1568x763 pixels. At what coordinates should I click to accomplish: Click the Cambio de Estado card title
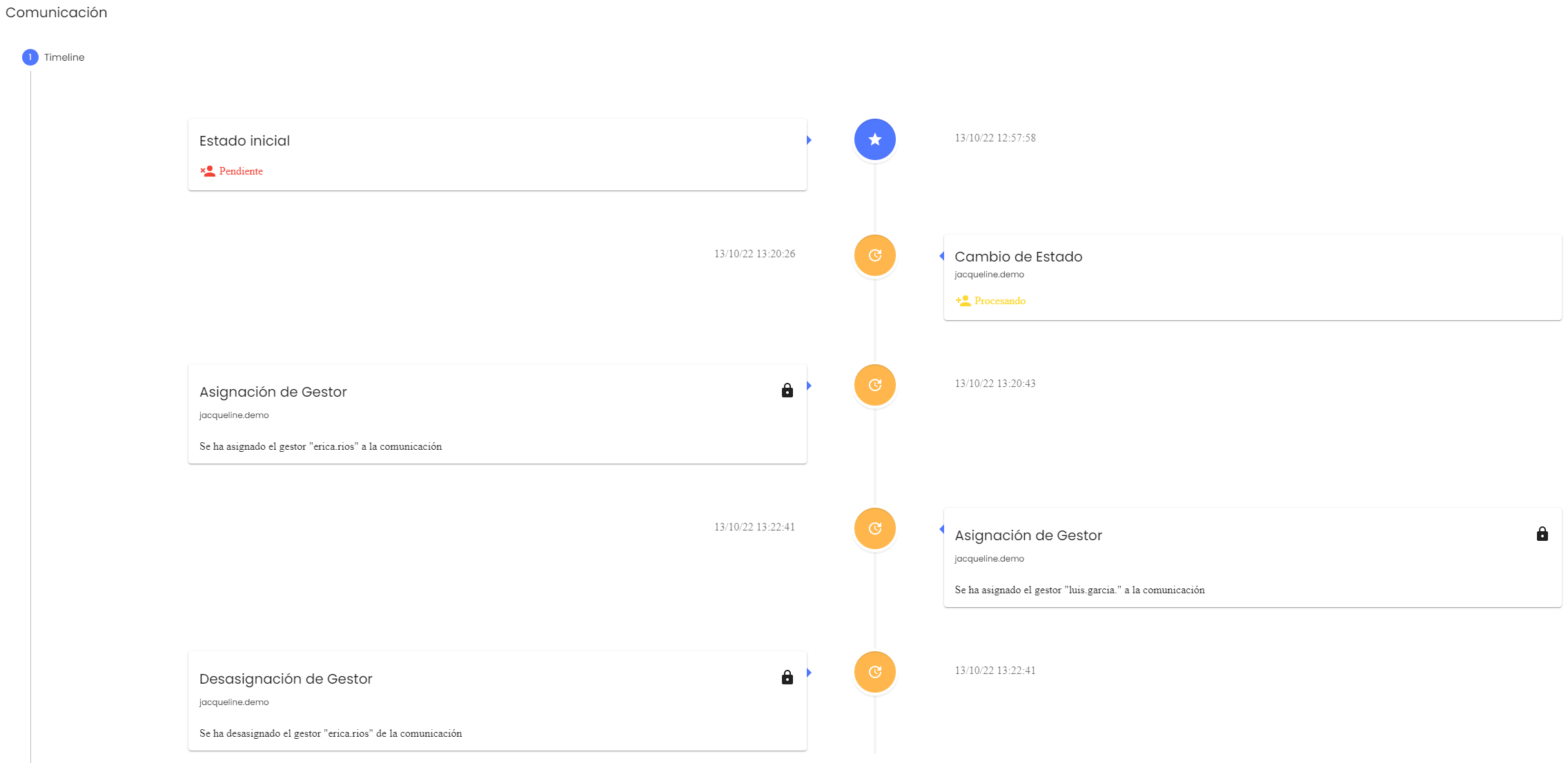(x=1018, y=257)
